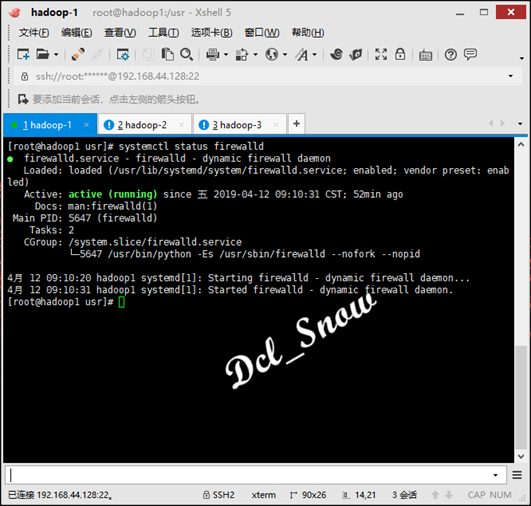This screenshot has height=506, width=531.
Task: Click the xterm status bar entry
Action: (263, 495)
